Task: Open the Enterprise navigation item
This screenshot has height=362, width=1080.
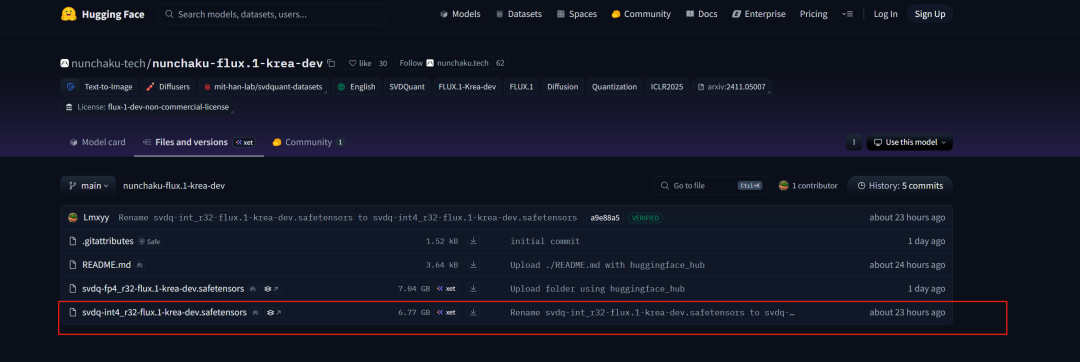Action: click(x=758, y=14)
